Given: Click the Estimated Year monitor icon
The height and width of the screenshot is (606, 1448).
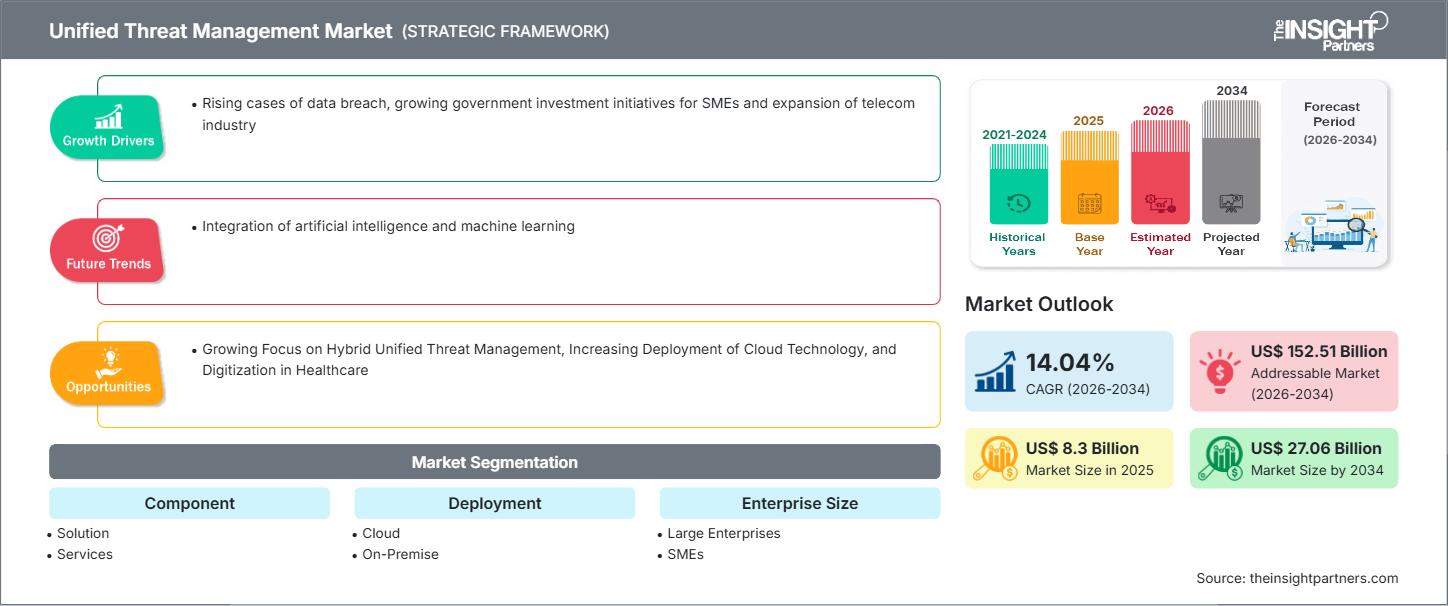Looking at the screenshot, I should click(1160, 204).
